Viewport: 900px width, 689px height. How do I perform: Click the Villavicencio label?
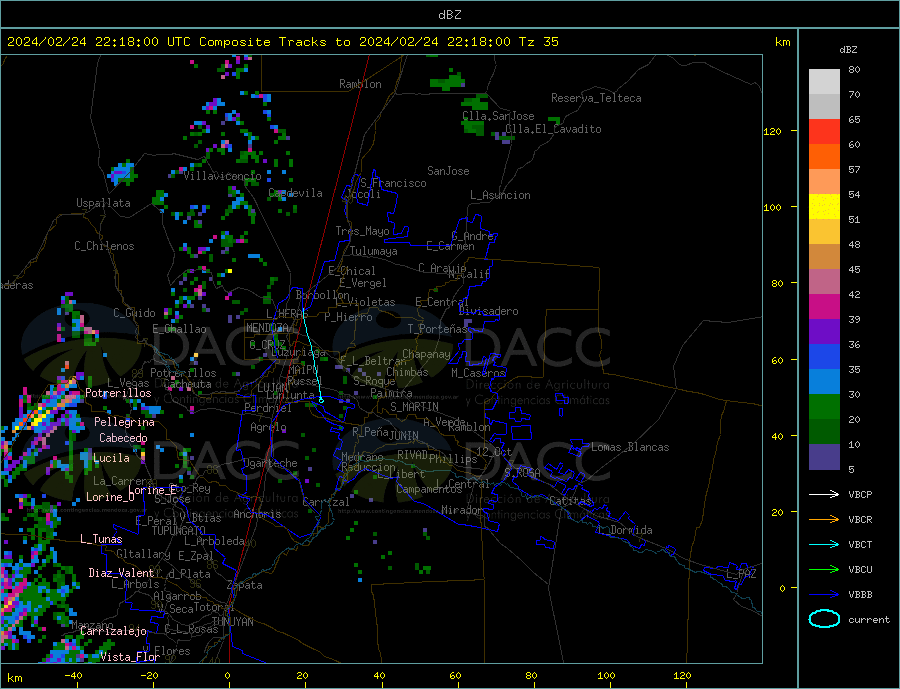coord(222,176)
